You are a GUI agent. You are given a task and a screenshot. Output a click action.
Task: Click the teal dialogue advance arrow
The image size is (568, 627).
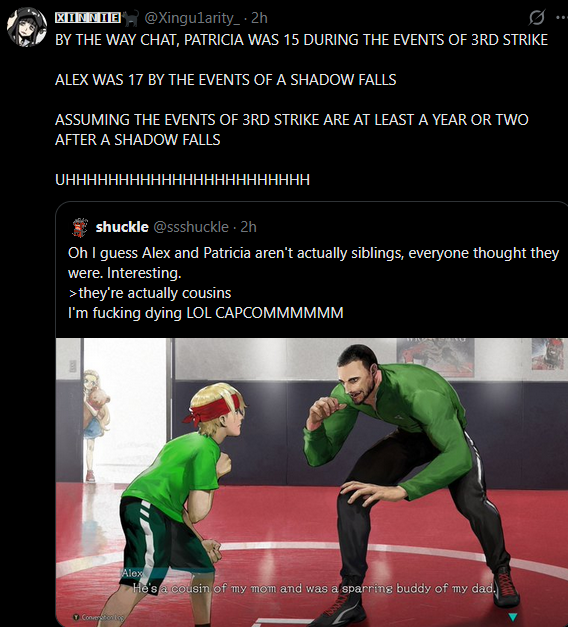(513, 617)
